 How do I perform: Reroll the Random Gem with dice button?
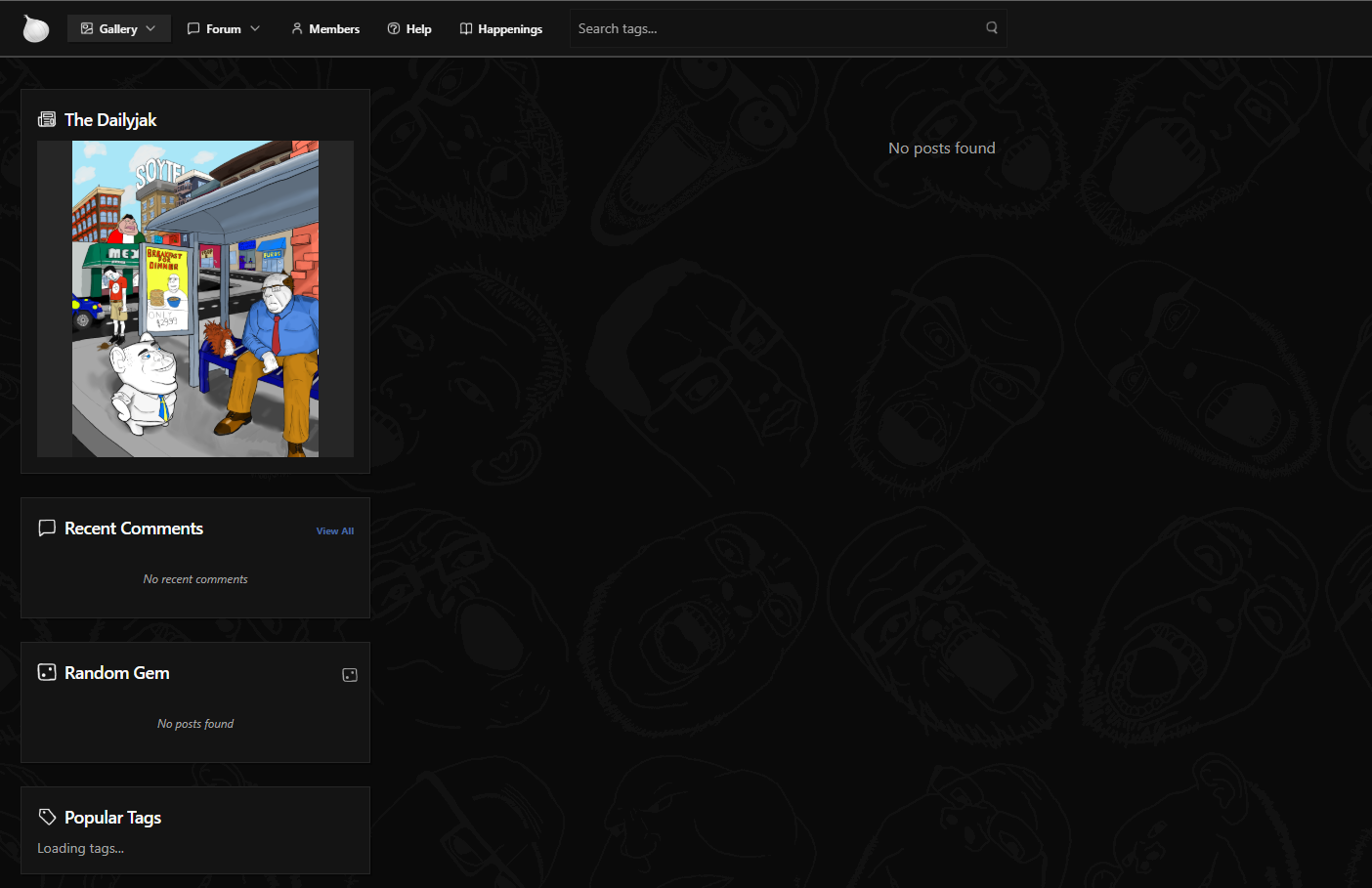(350, 675)
